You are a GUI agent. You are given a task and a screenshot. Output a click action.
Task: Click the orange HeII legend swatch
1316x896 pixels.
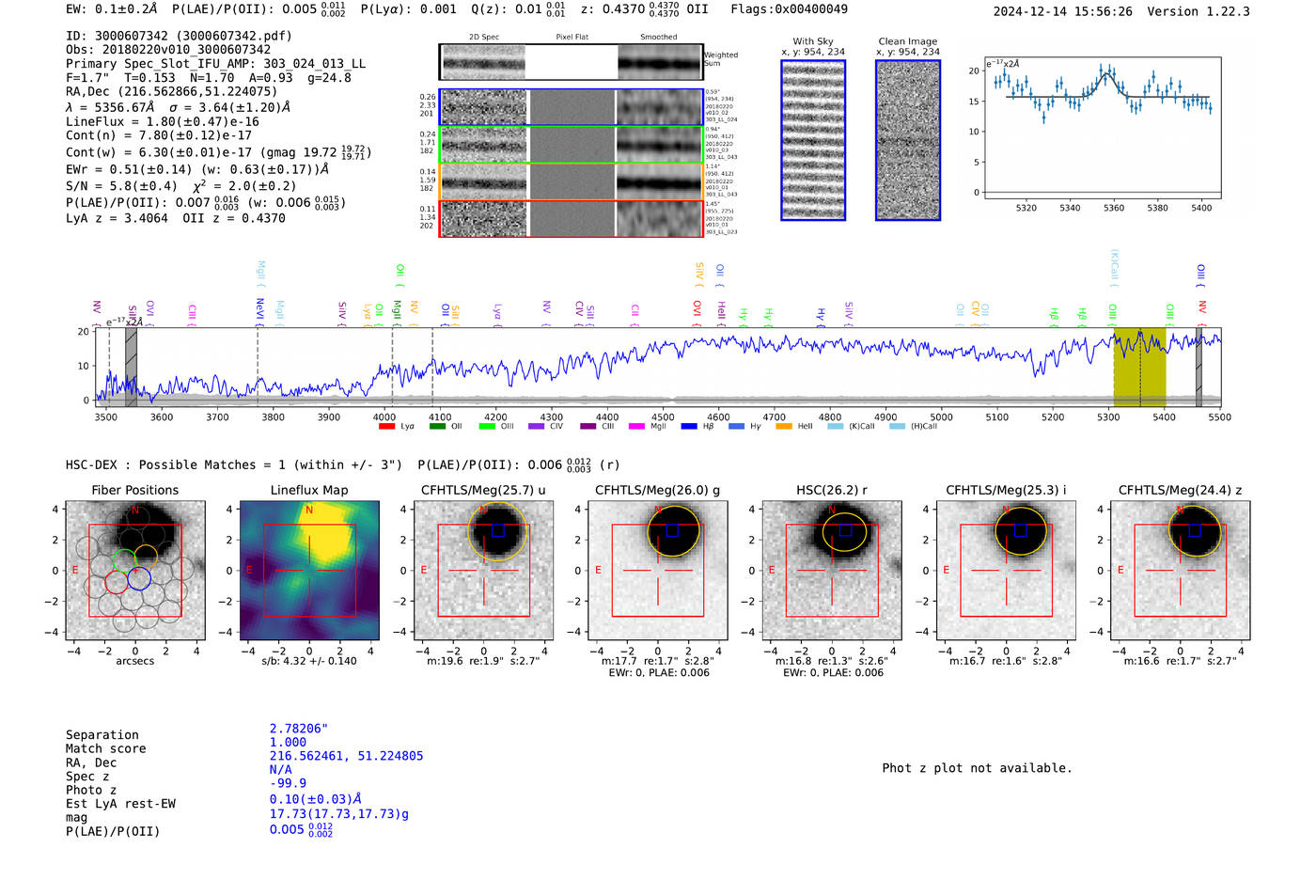pos(784,427)
